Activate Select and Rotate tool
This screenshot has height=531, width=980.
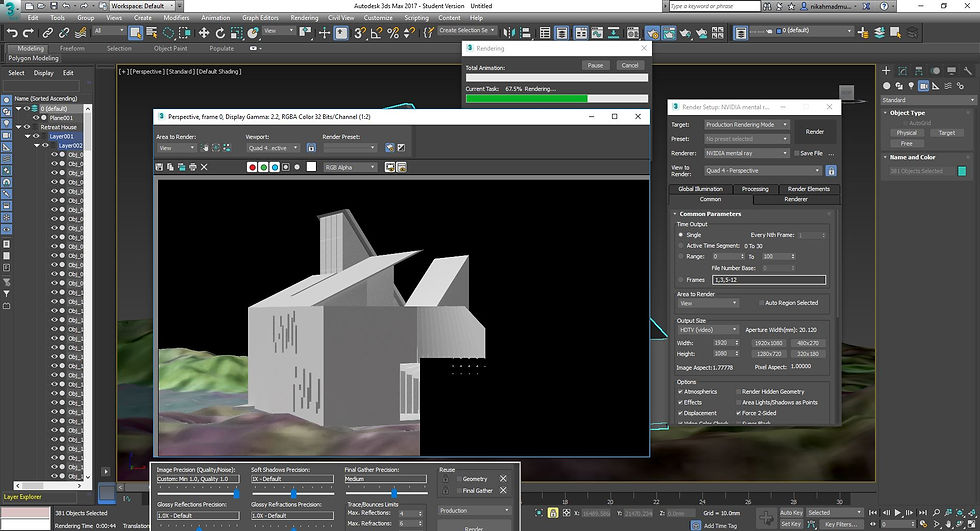tap(220, 32)
